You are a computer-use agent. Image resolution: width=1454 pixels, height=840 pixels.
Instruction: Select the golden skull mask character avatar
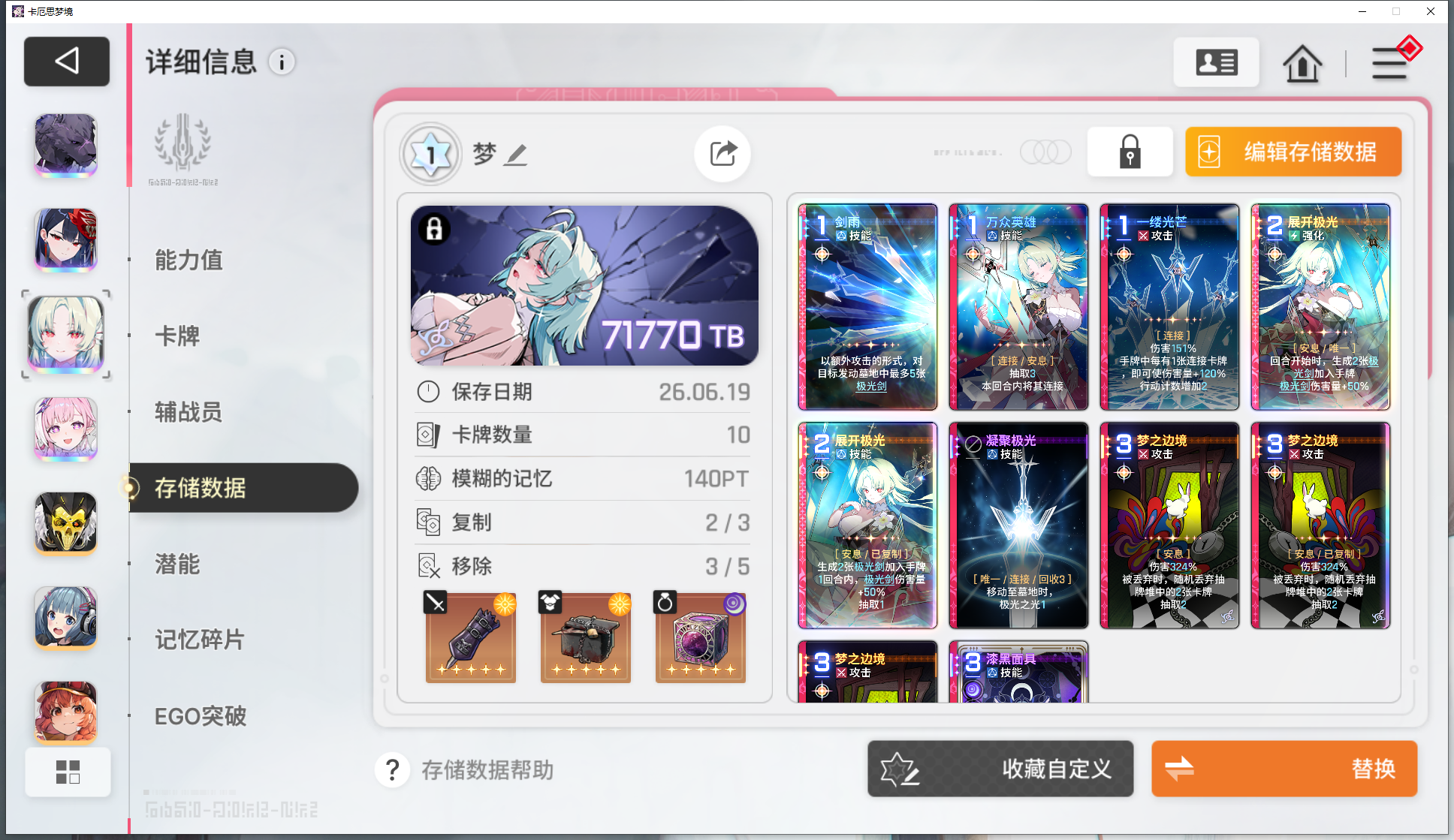click(x=66, y=523)
